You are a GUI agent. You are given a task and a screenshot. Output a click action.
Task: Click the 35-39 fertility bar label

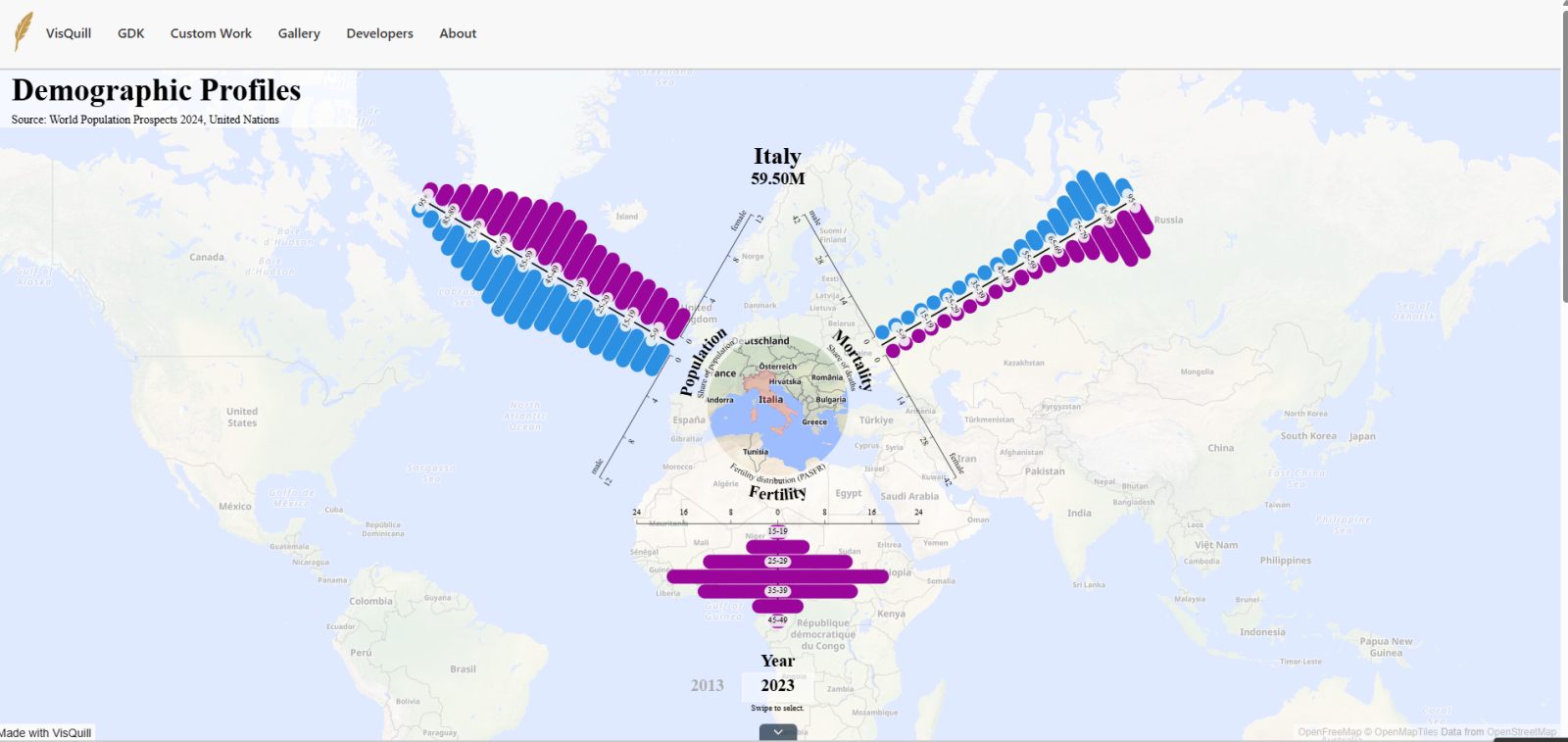pos(777,591)
